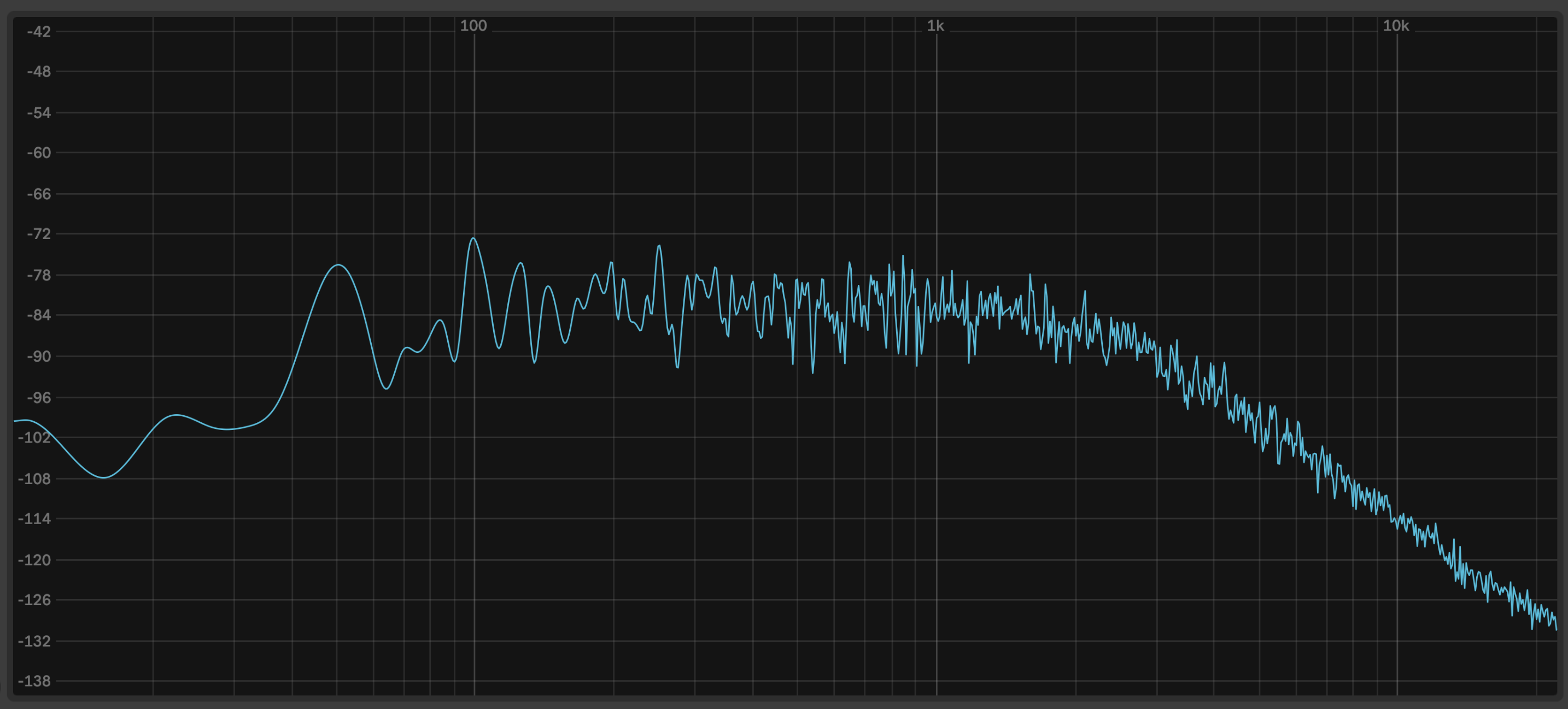The height and width of the screenshot is (709, 1568).
Task: Select the -48 dB level label
Action: [39, 72]
